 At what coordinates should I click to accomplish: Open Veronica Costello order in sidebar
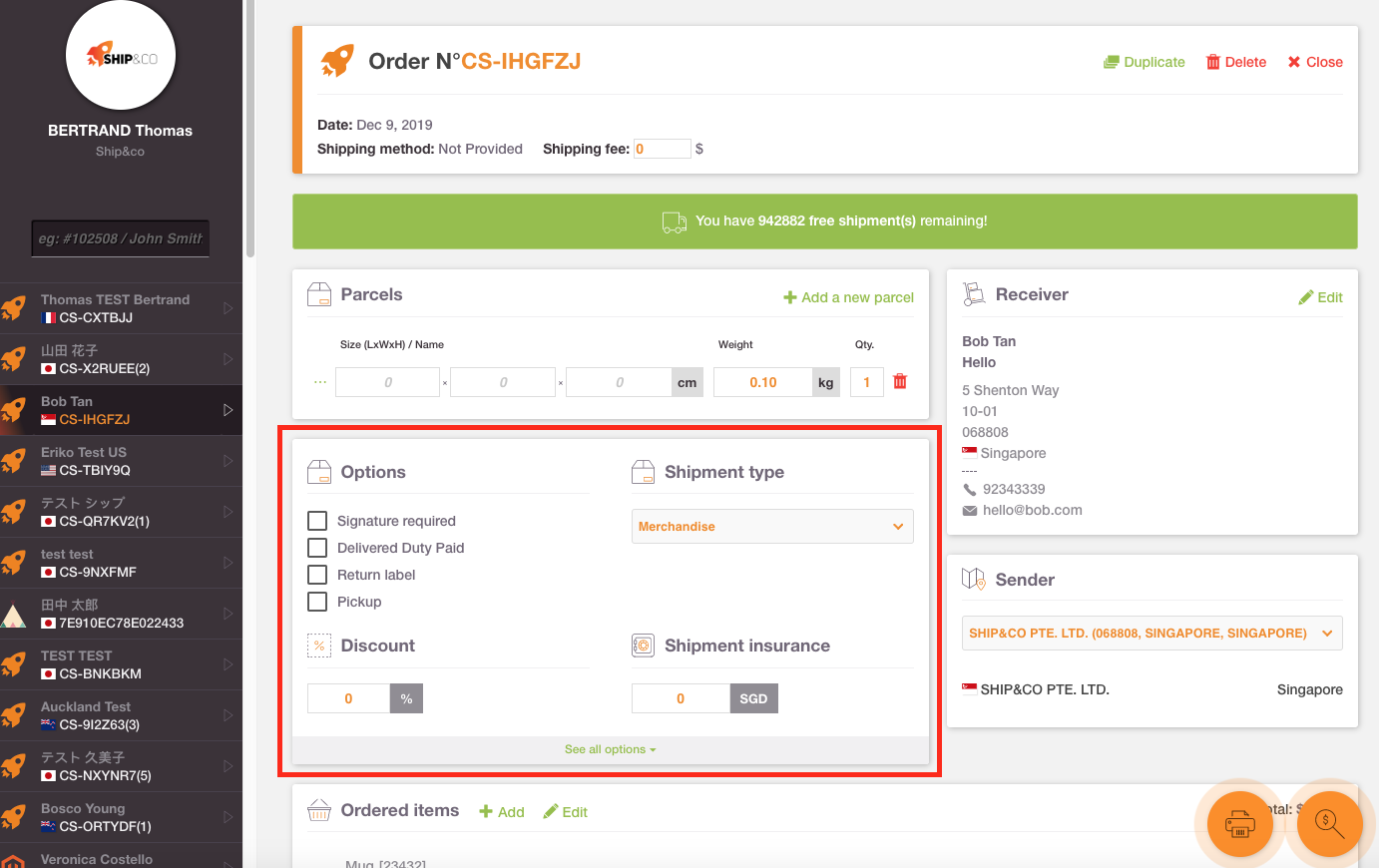click(121, 856)
